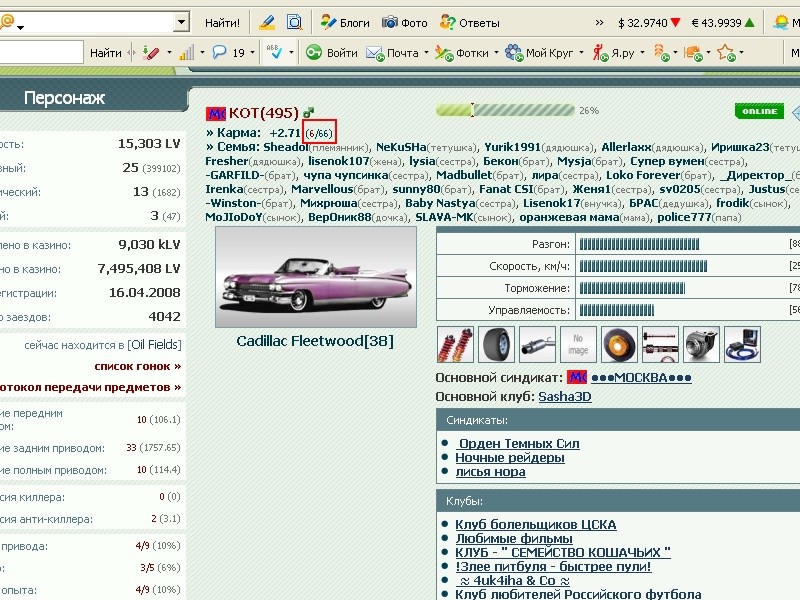Screen dimensions: 800x600
Task: Open family member Yurik1991 profile
Action: point(512,147)
